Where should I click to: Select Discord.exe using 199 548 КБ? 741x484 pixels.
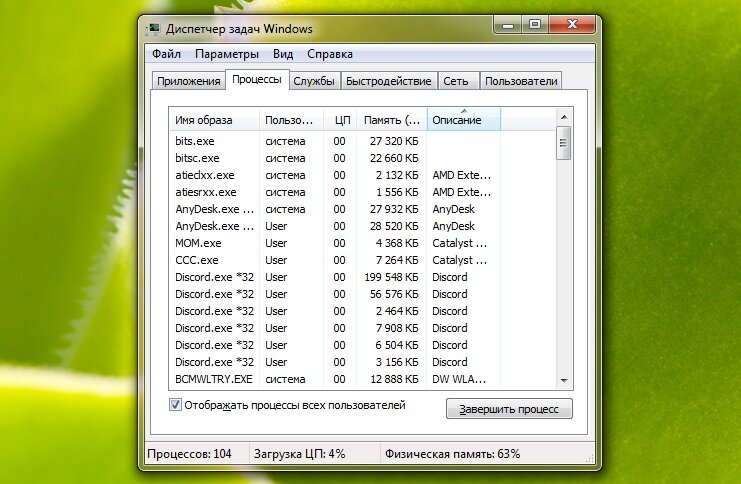click(362, 277)
